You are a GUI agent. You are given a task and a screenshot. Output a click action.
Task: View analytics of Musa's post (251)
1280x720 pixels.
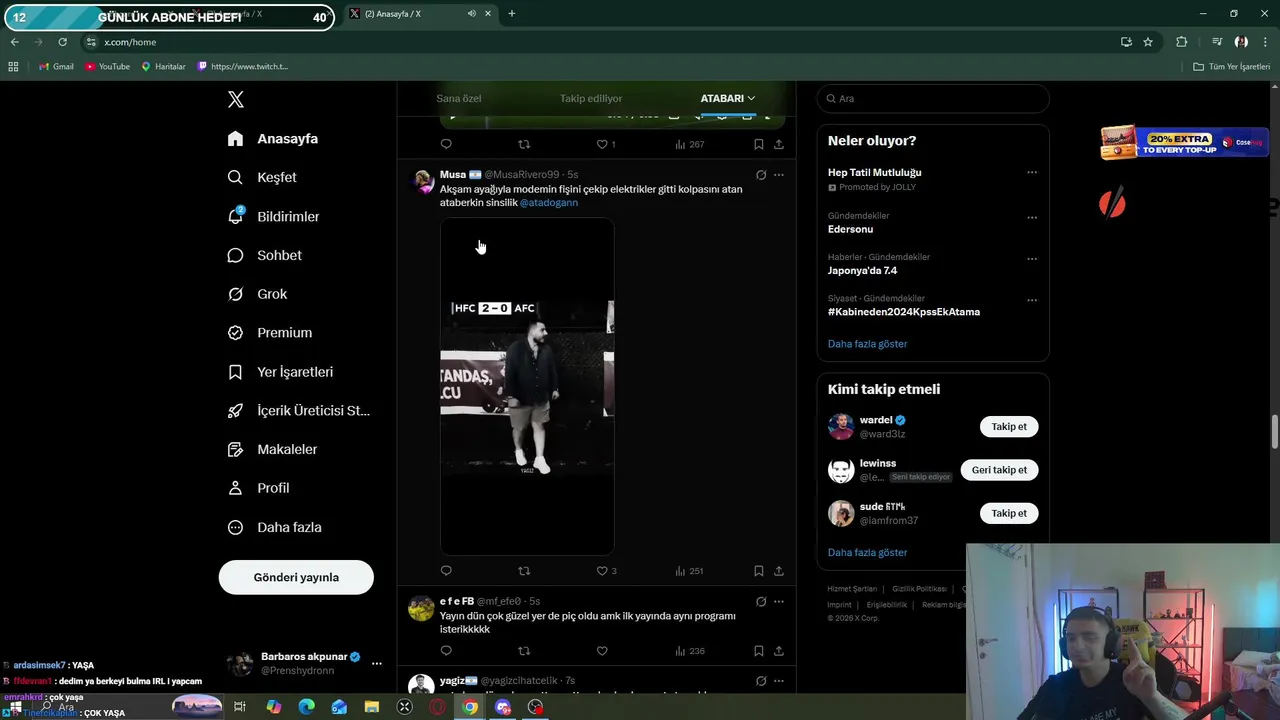point(689,571)
